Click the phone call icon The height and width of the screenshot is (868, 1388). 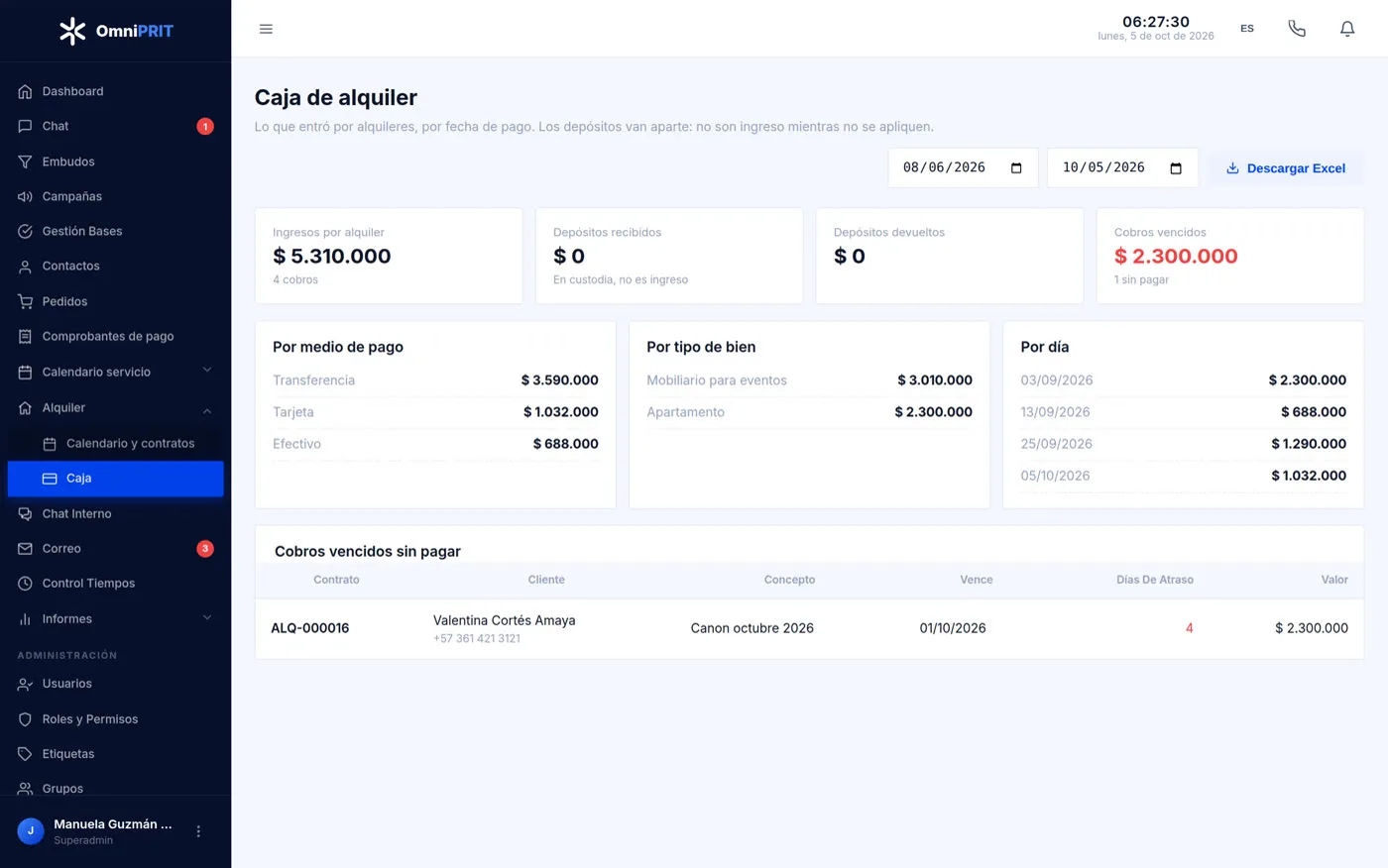click(1297, 29)
